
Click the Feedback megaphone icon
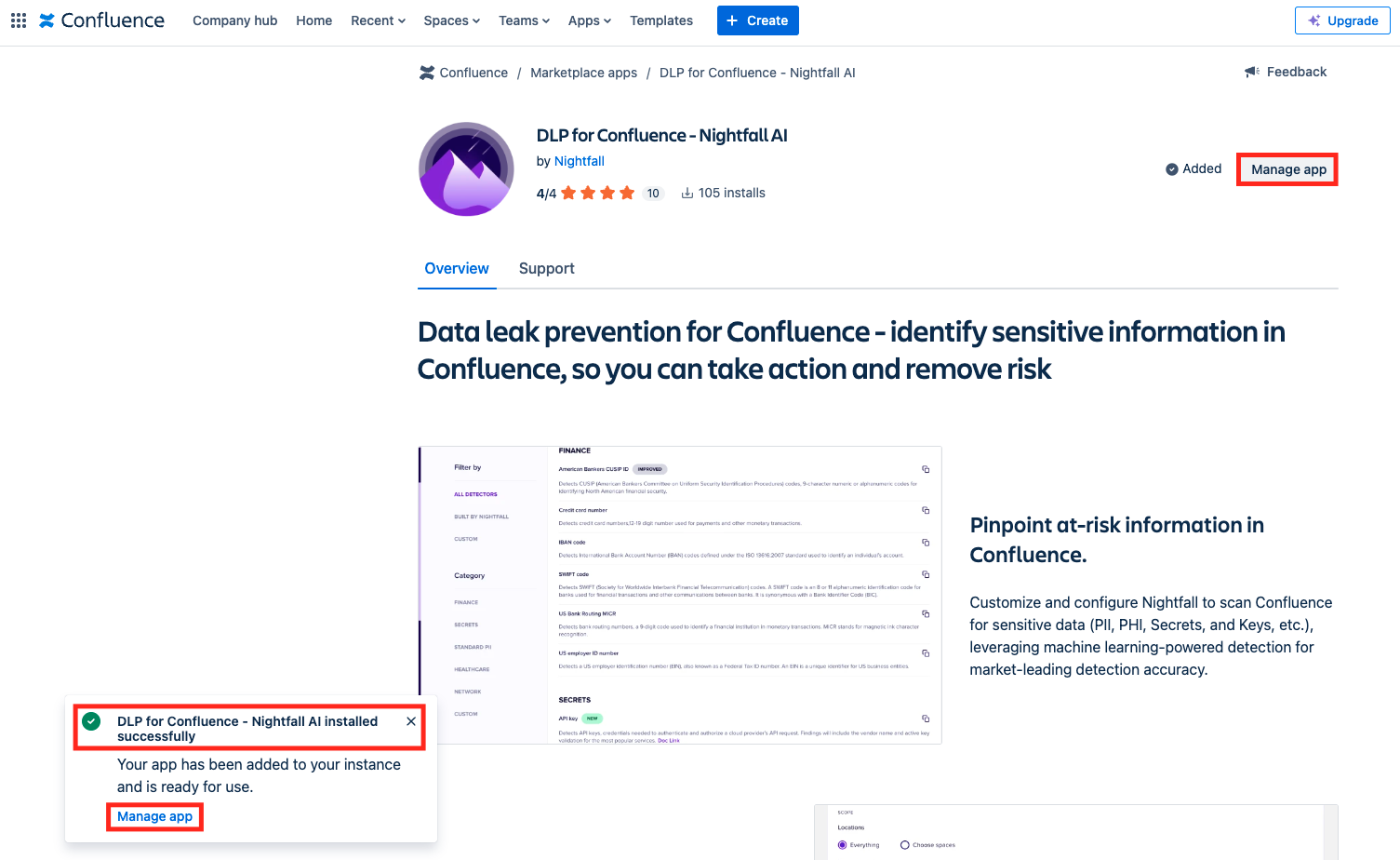[1252, 73]
